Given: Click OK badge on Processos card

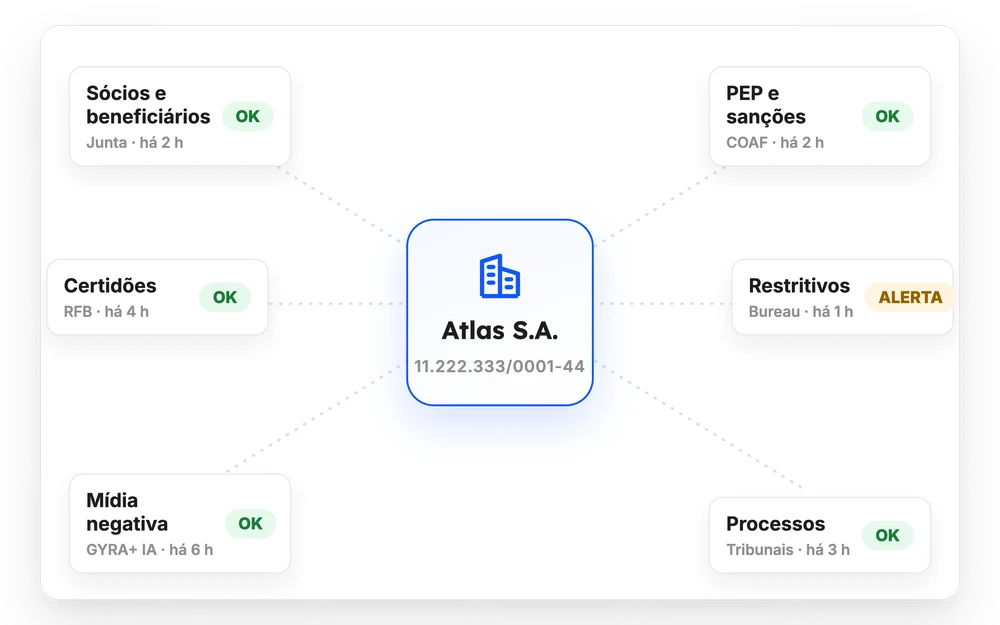Looking at the screenshot, I should pyautogui.click(x=887, y=535).
